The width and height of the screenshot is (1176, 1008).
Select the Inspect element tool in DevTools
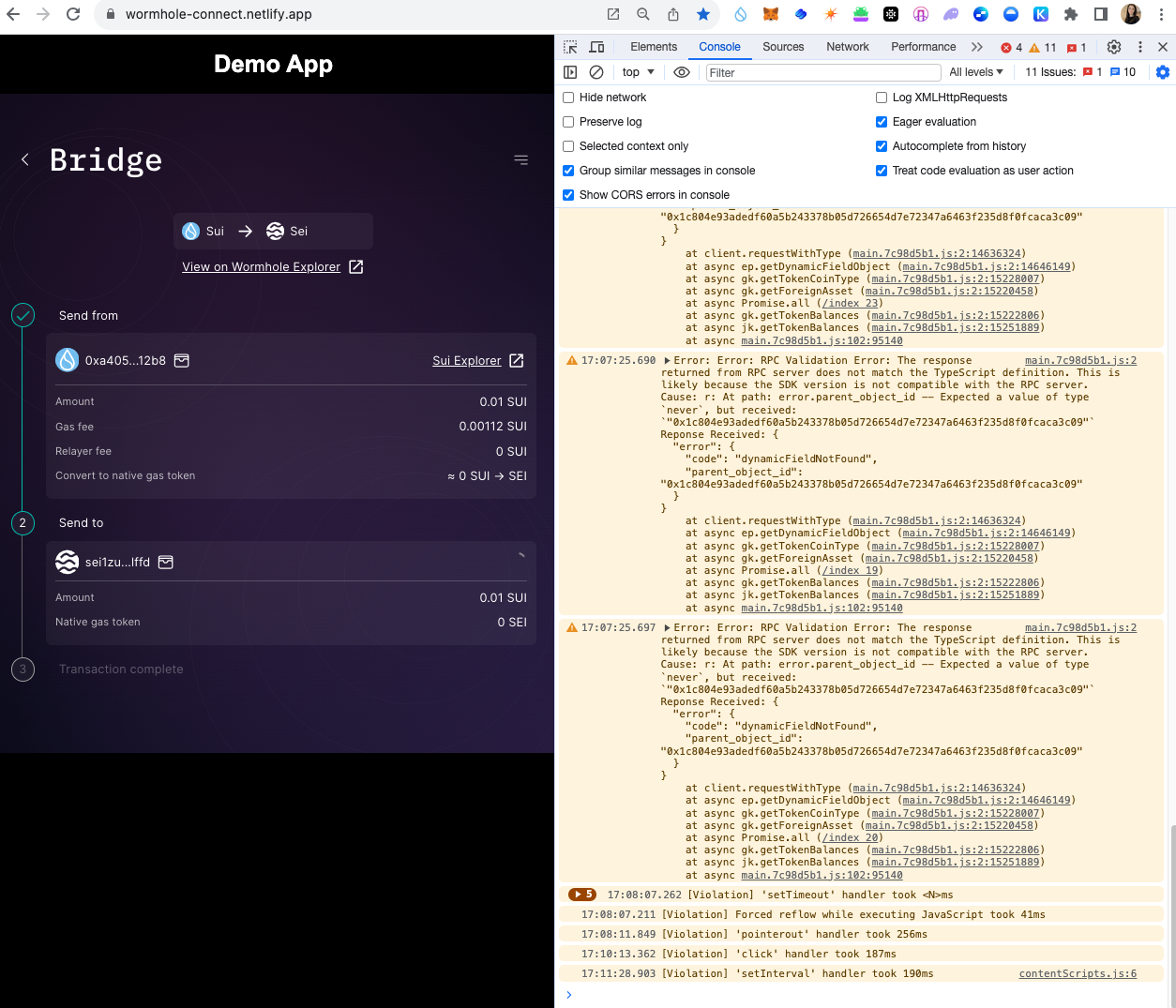[x=569, y=46]
